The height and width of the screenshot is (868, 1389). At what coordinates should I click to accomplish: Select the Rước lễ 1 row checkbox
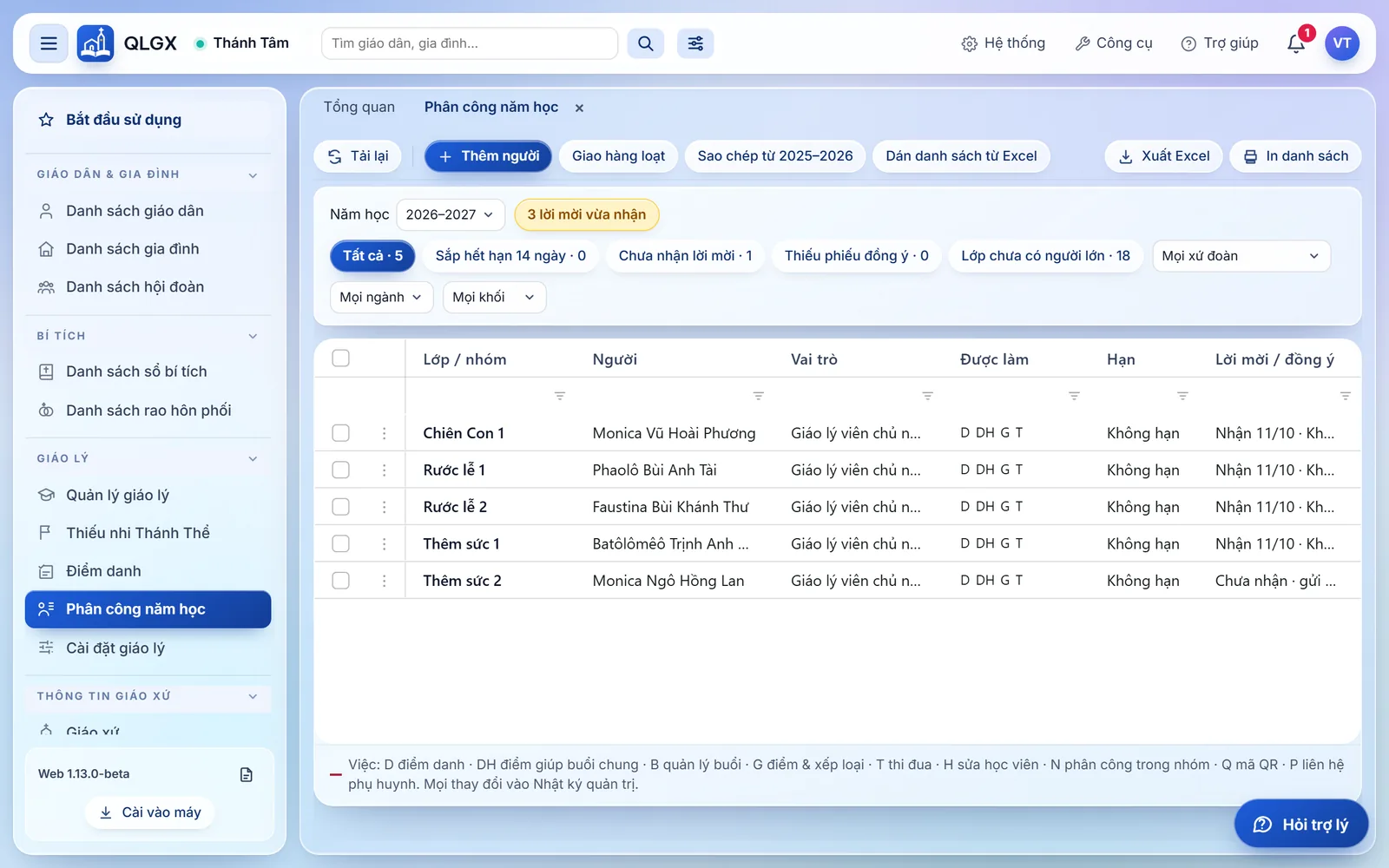(x=340, y=470)
